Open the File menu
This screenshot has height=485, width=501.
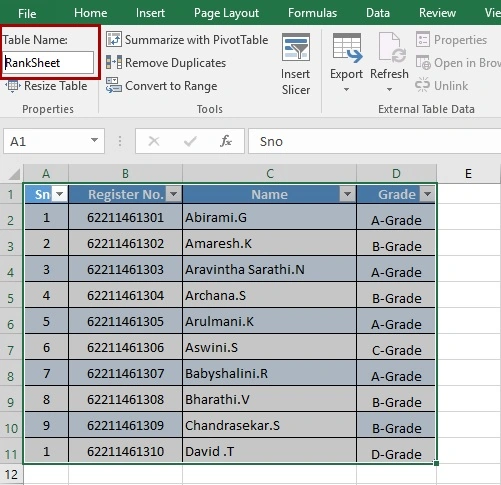point(27,14)
